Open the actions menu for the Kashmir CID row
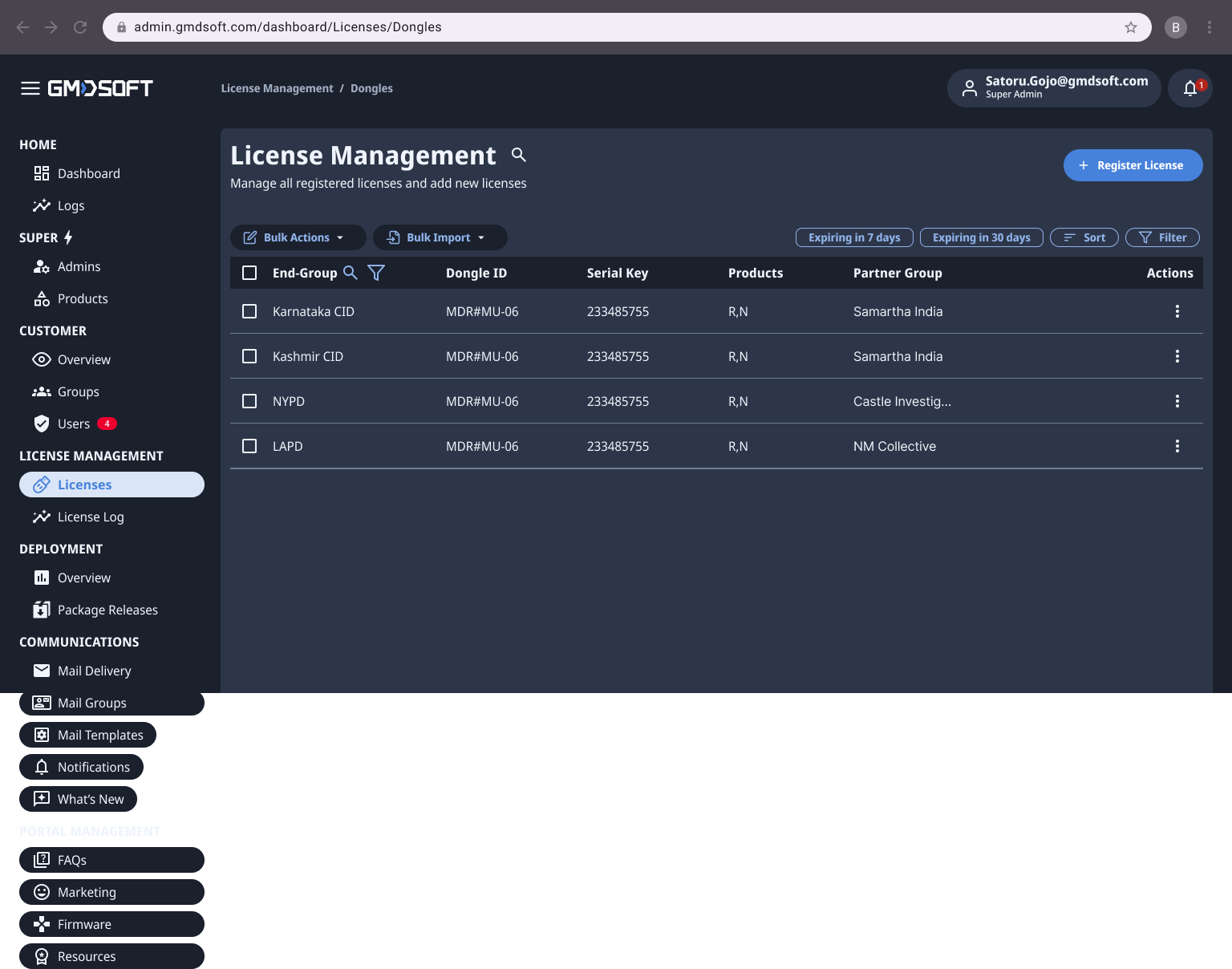 [x=1177, y=356]
